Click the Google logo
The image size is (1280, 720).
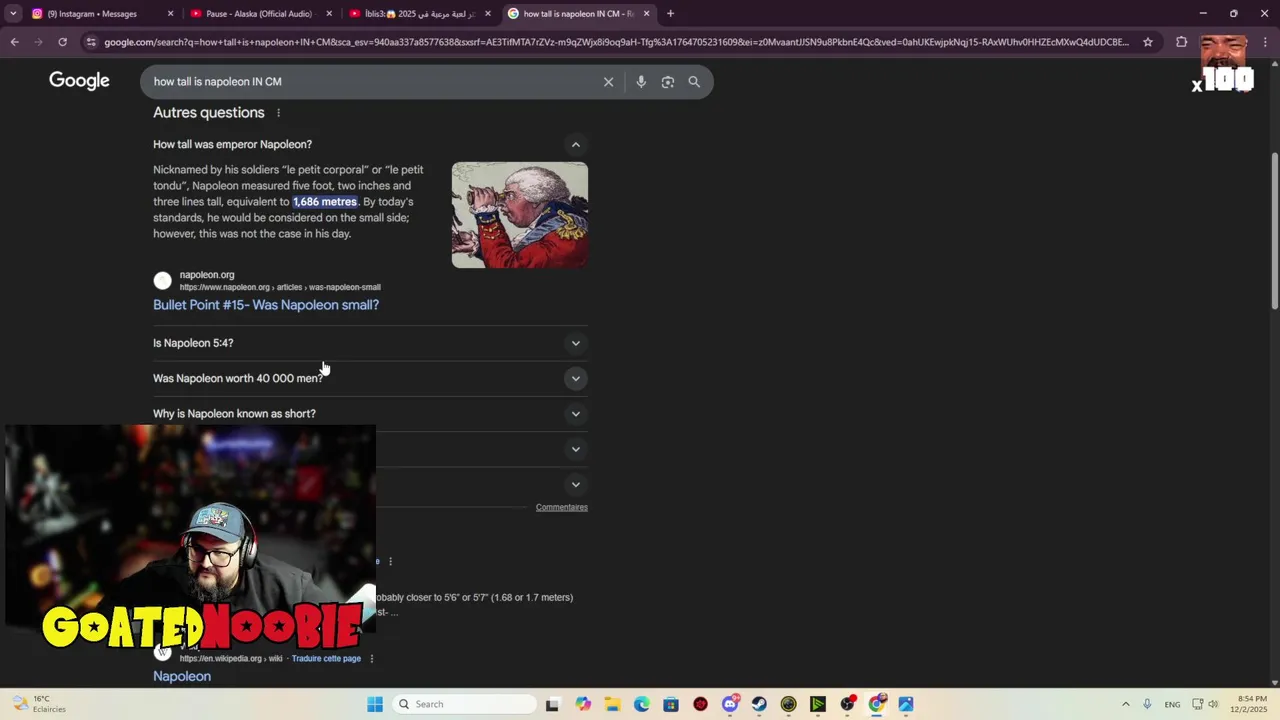pyautogui.click(x=79, y=81)
